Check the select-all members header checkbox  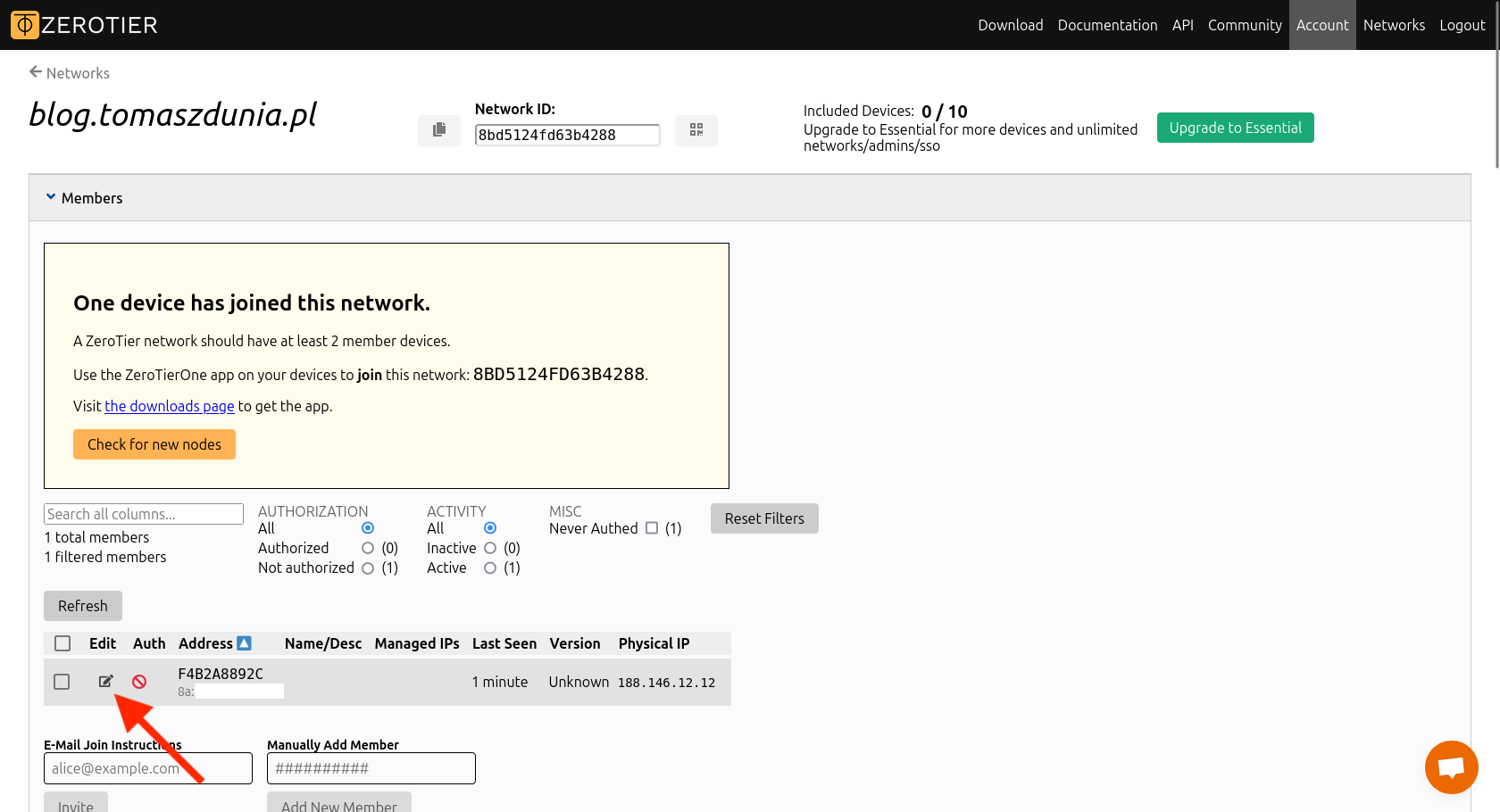point(62,643)
